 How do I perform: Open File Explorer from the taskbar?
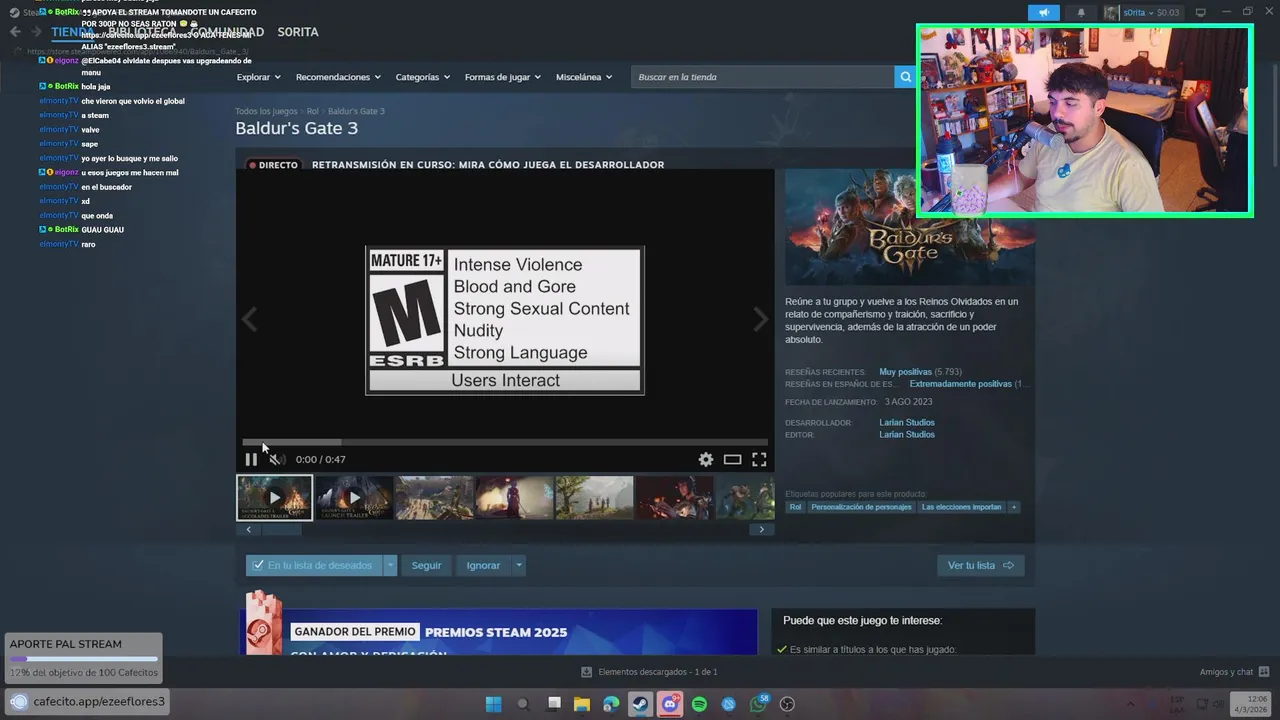582,704
